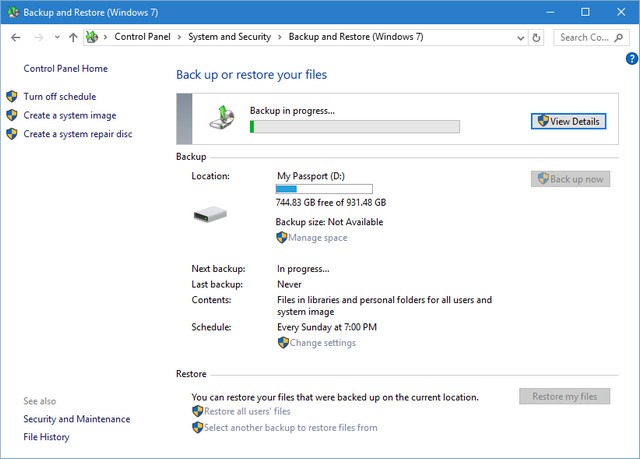
Task: Click the forward navigation arrow
Action: click(x=38, y=38)
